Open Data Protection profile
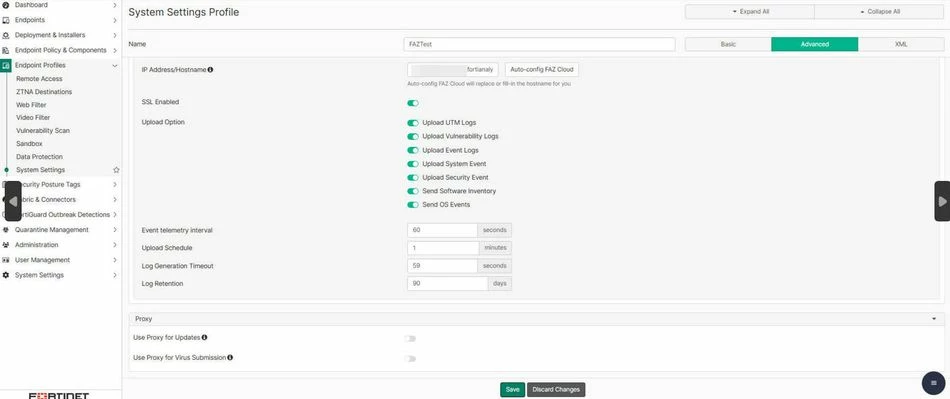 39,157
